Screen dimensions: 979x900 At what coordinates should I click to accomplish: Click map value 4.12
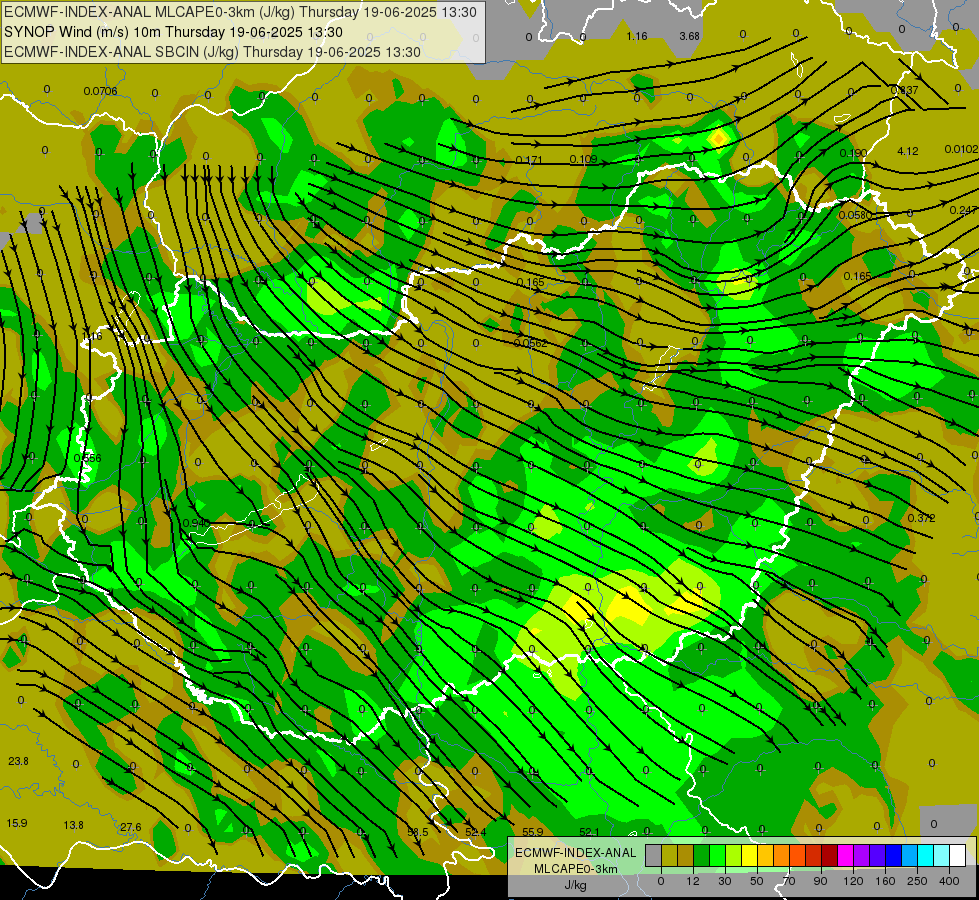coord(907,151)
